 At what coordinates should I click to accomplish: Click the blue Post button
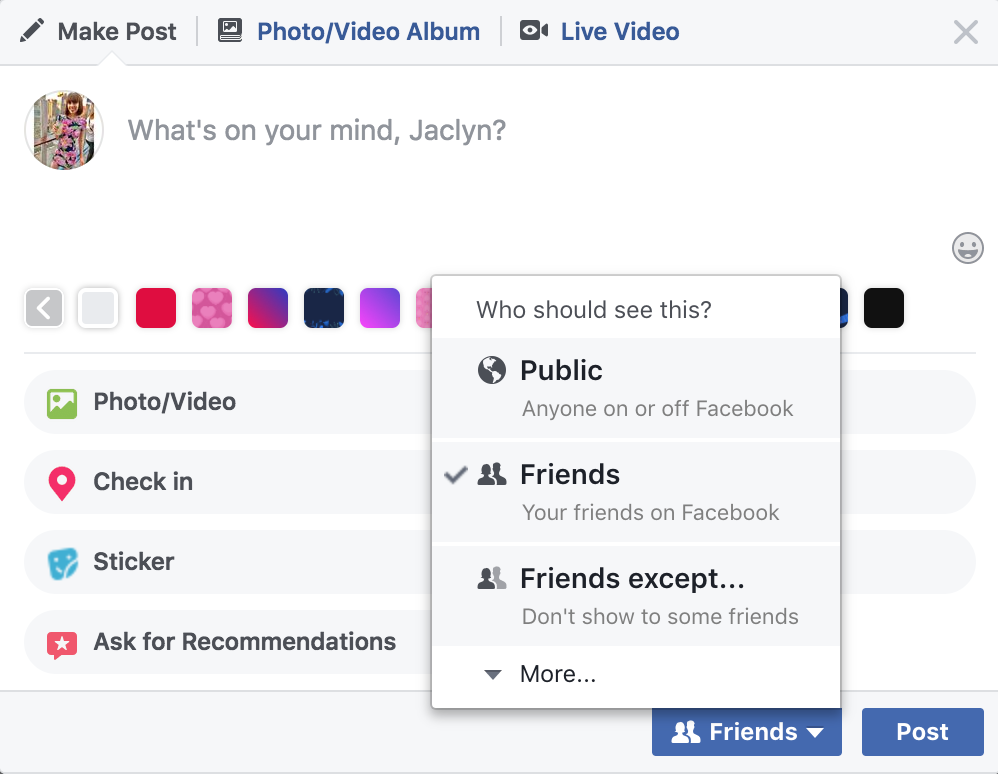tap(923, 732)
